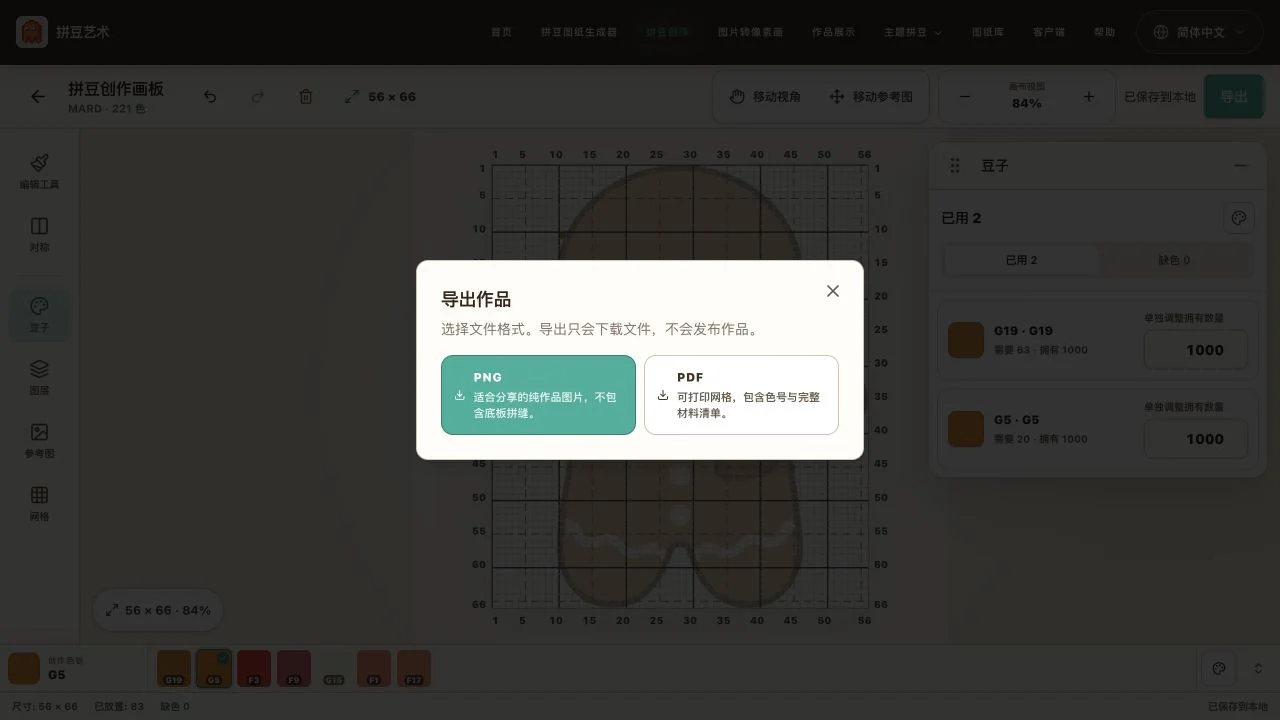Select the 移动视角 hand tool
Viewport: 1280px width, 720px height.
(x=766, y=97)
